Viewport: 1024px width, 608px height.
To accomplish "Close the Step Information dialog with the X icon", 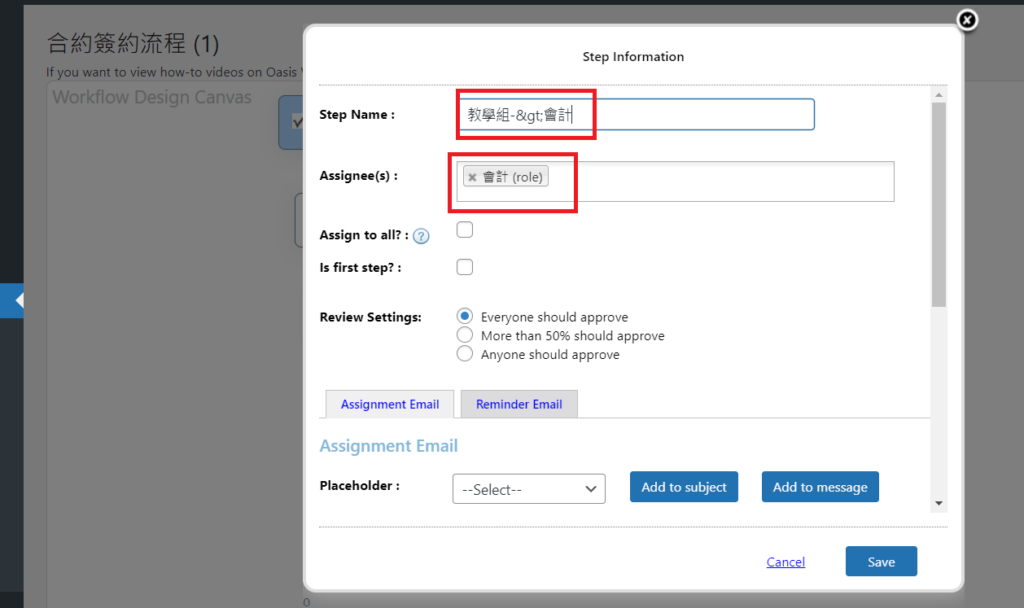I will 966,20.
